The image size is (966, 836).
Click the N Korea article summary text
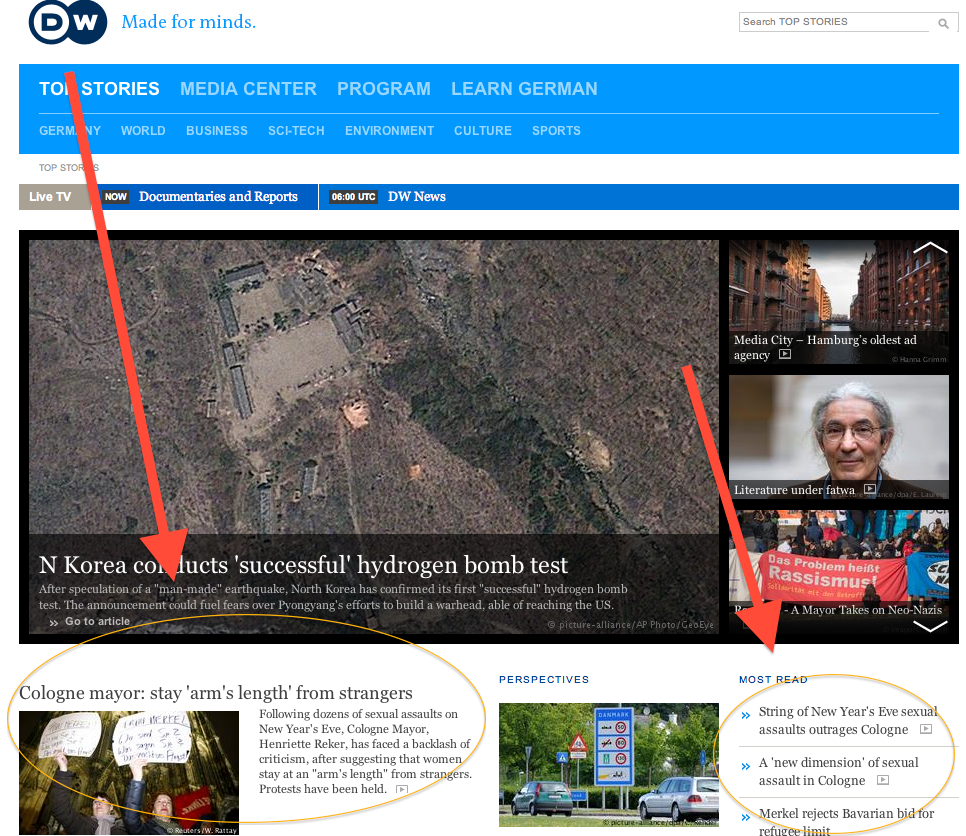[x=333, y=597]
